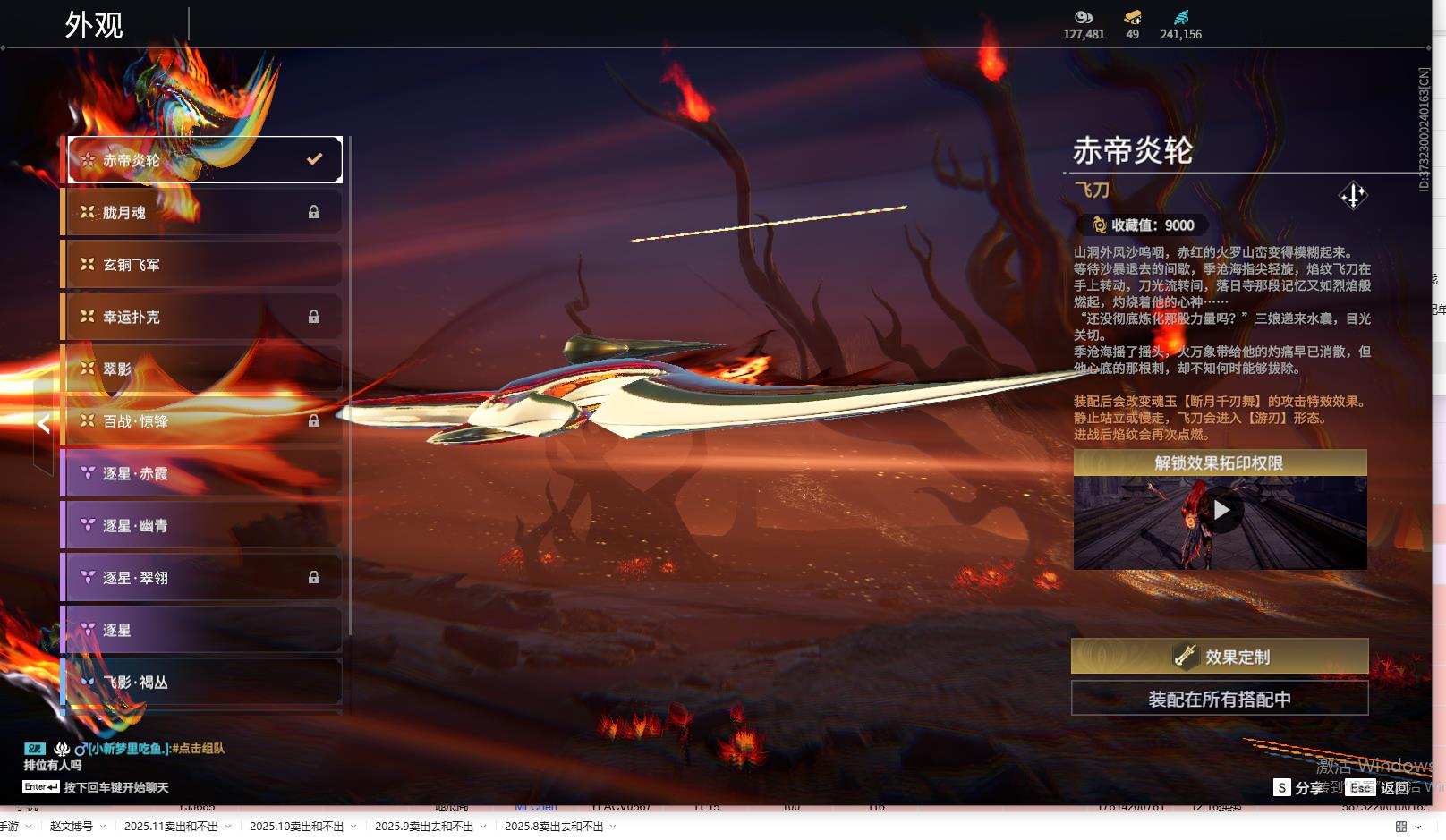Toggle the 赤帝炎轮 equipped checkmark
The image size is (1446, 840).
point(313,158)
